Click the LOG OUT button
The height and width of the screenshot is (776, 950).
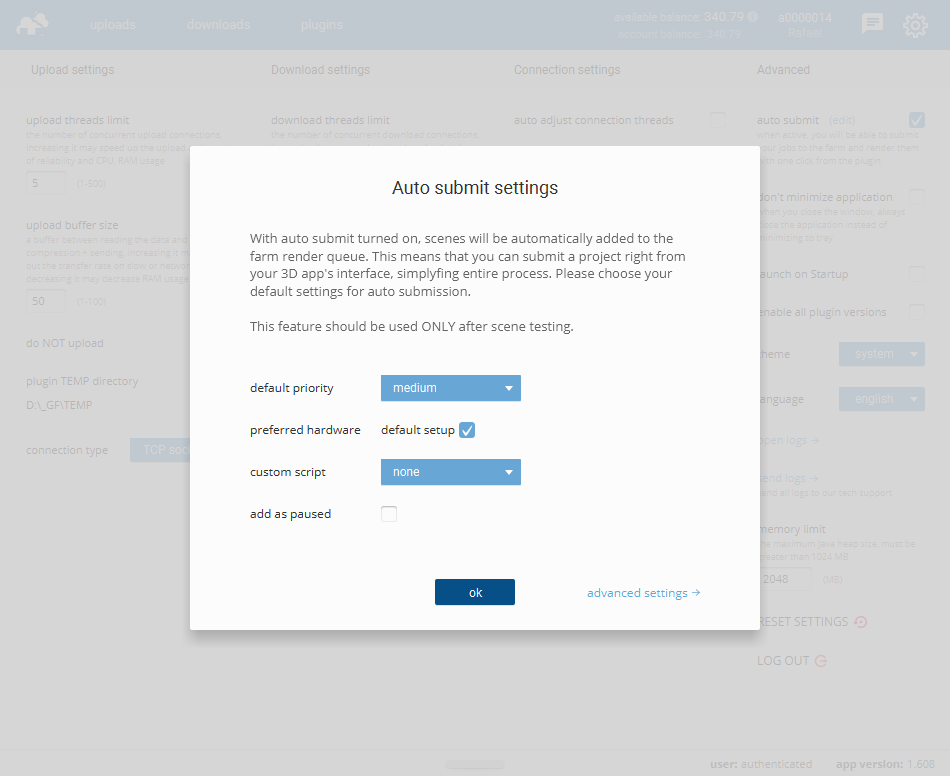(x=792, y=660)
